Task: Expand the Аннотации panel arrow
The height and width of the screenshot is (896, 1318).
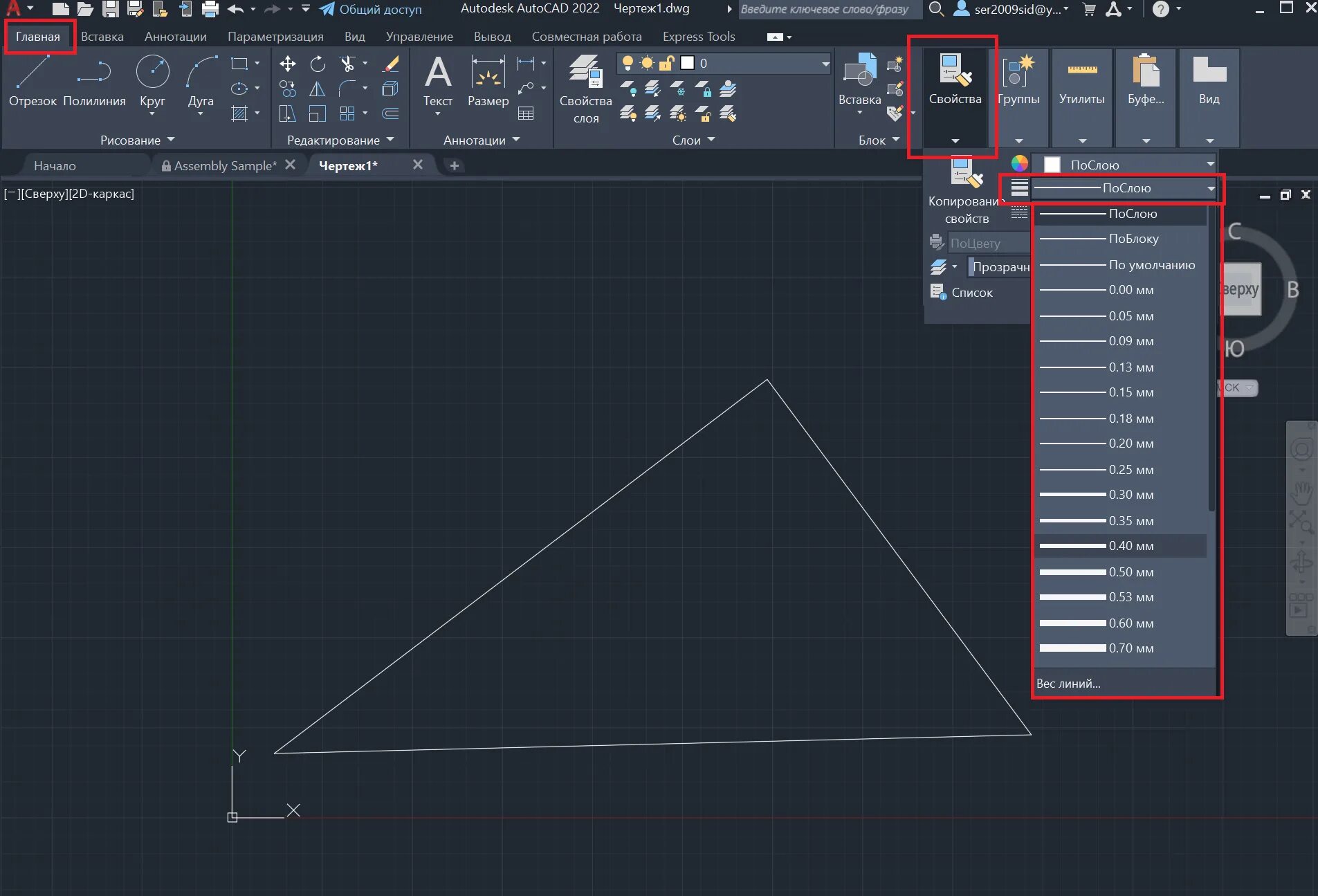Action: coord(516,140)
